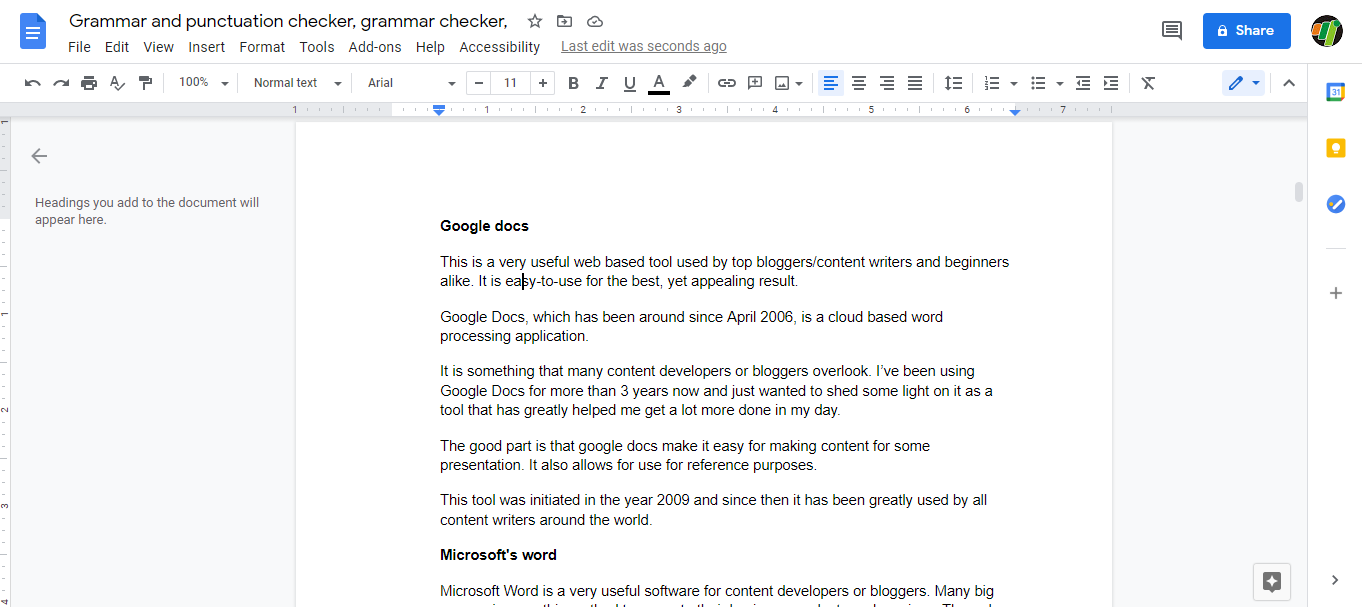This screenshot has height=607, width=1362.
Task: Set left text alignment
Action: point(830,83)
